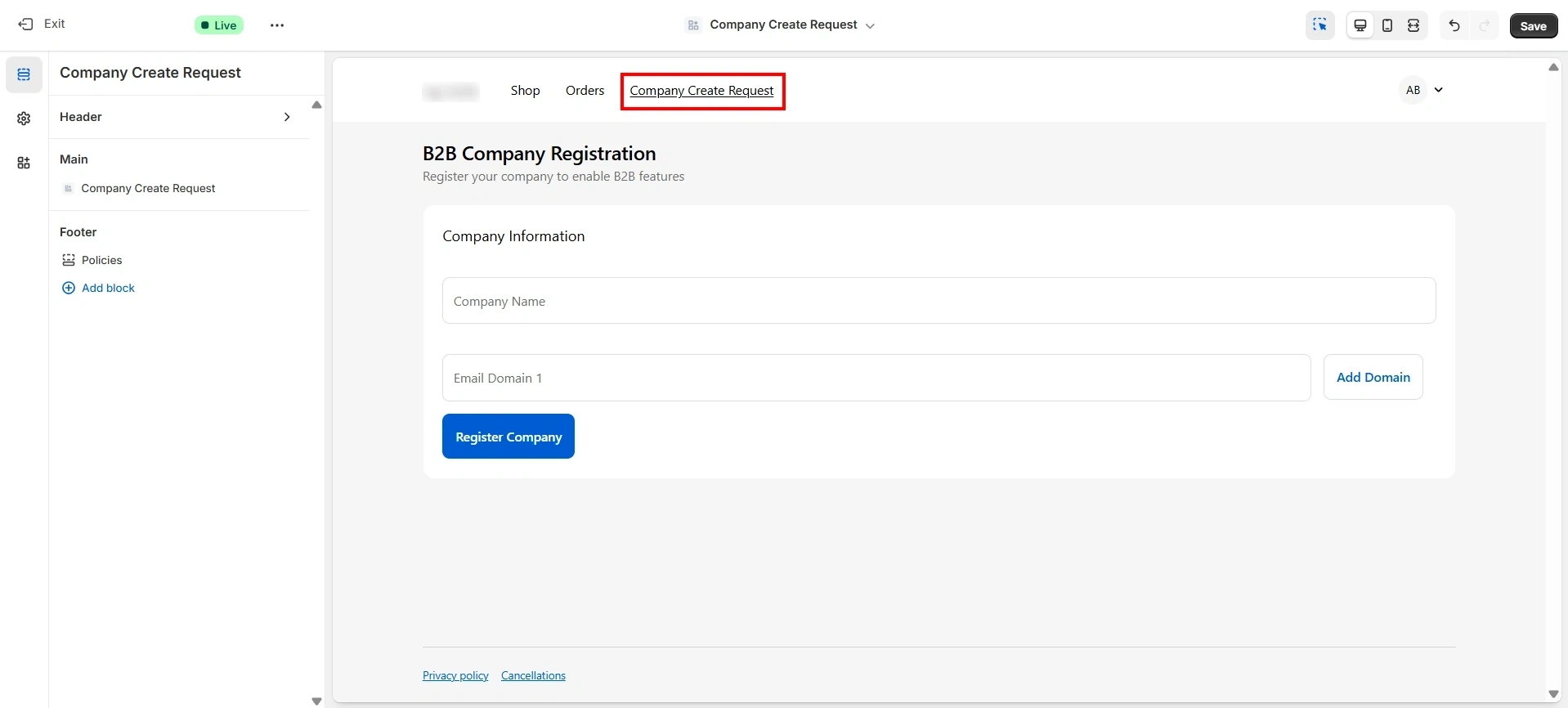Toggle the inspector selection tool icon
This screenshot has width=1568, height=708.
pos(1320,25)
